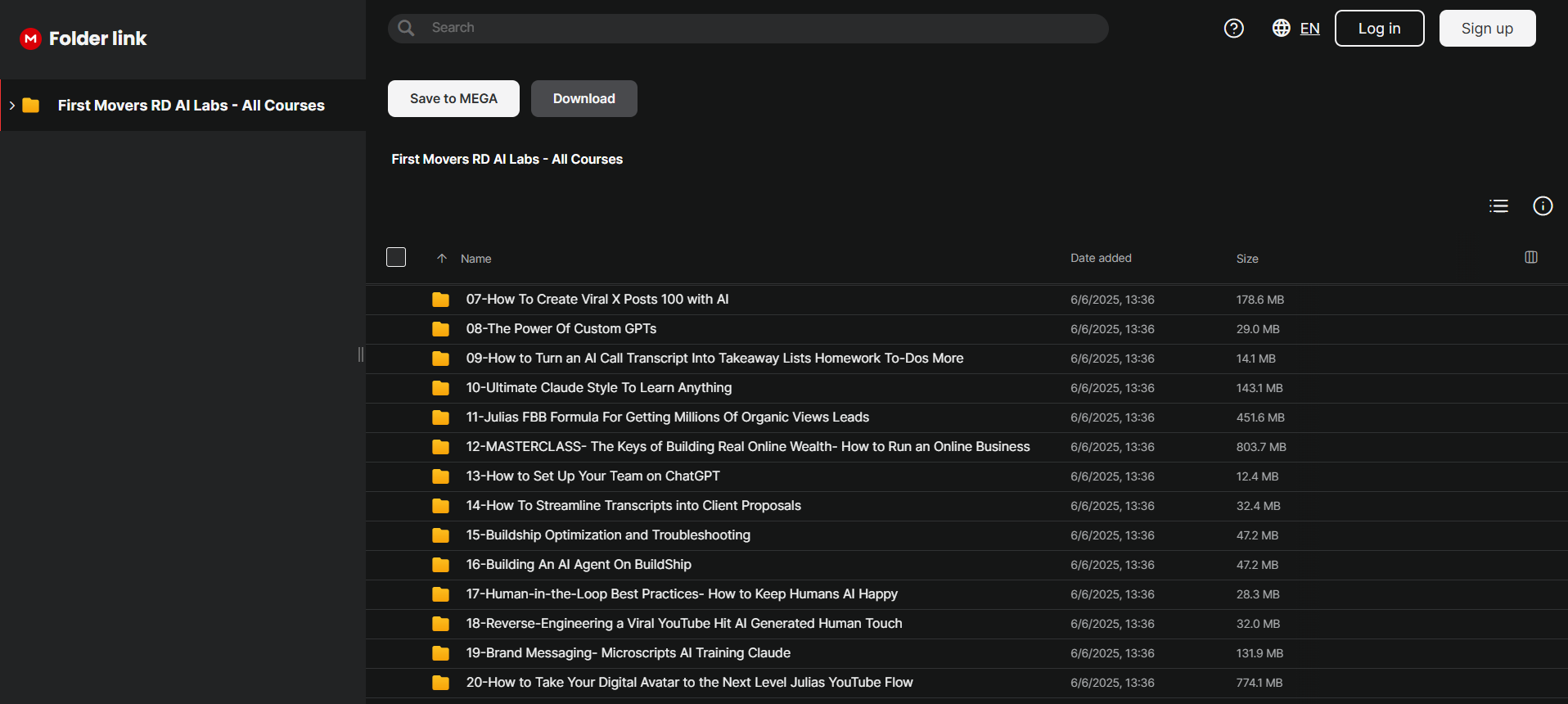Open 17-Human-in-the-Loop Best Practices folder name
The width and height of the screenshot is (1568, 704).
click(682, 594)
